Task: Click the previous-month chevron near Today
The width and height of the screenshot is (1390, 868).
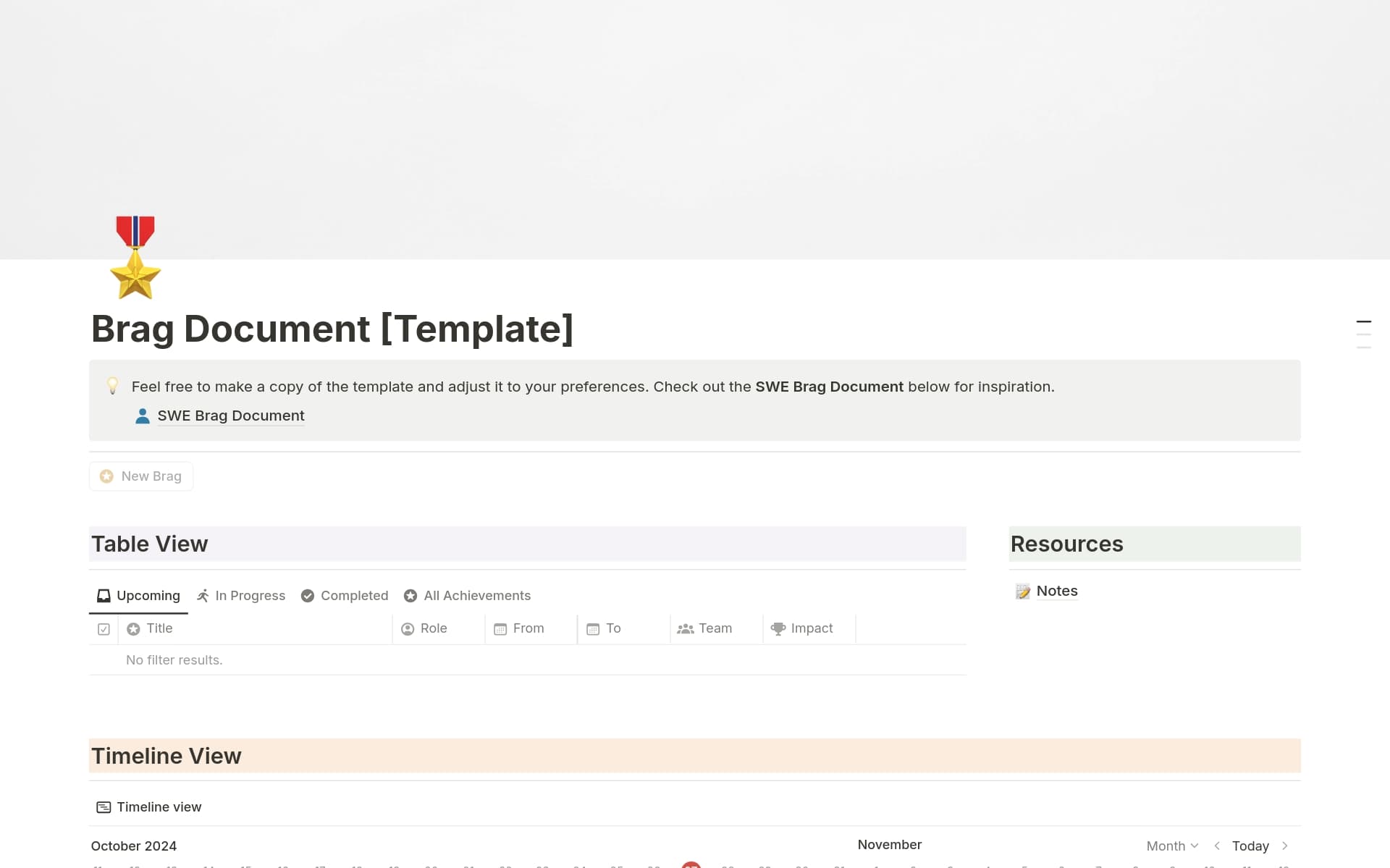Action: [1216, 845]
